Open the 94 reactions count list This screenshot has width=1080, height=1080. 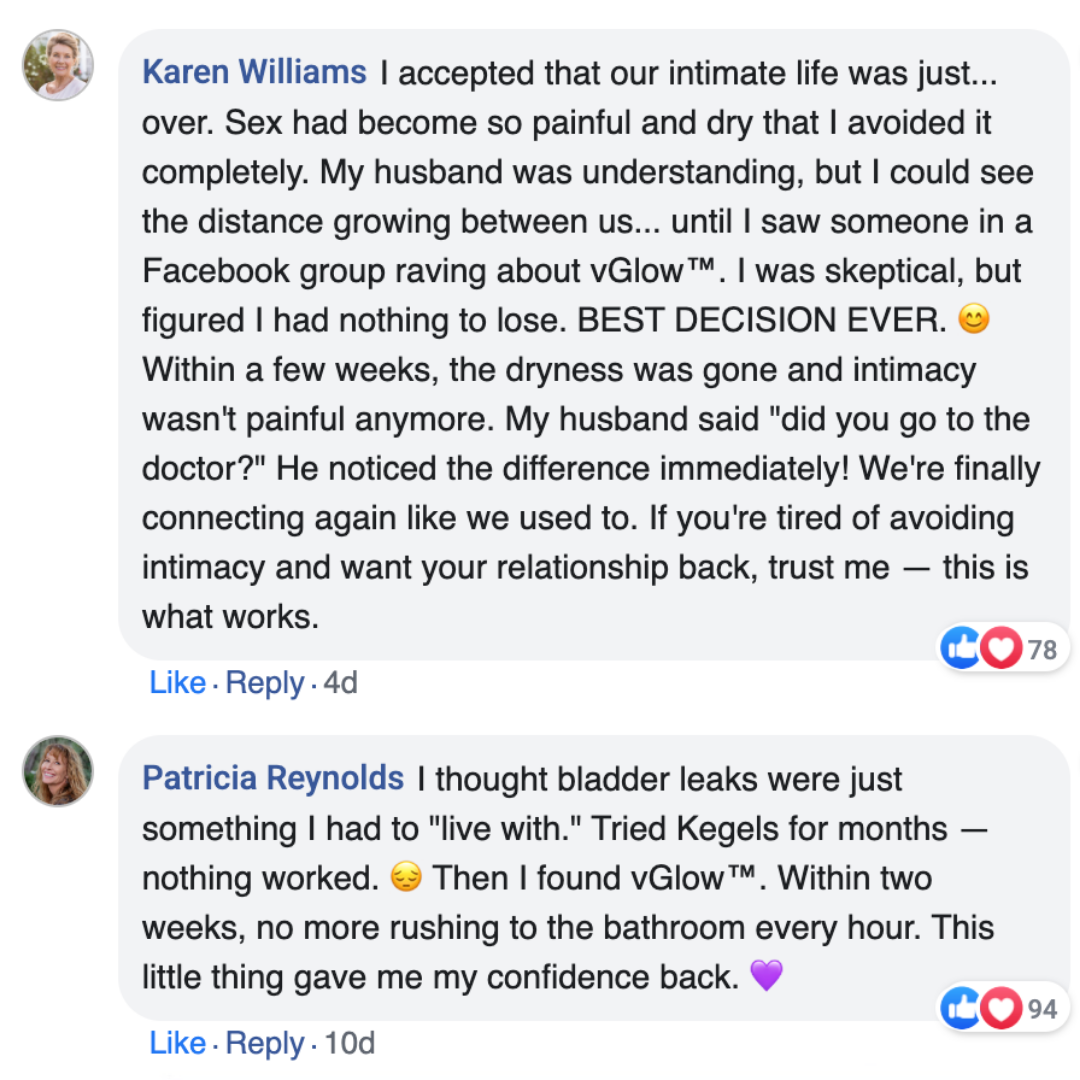click(x=1042, y=1010)
